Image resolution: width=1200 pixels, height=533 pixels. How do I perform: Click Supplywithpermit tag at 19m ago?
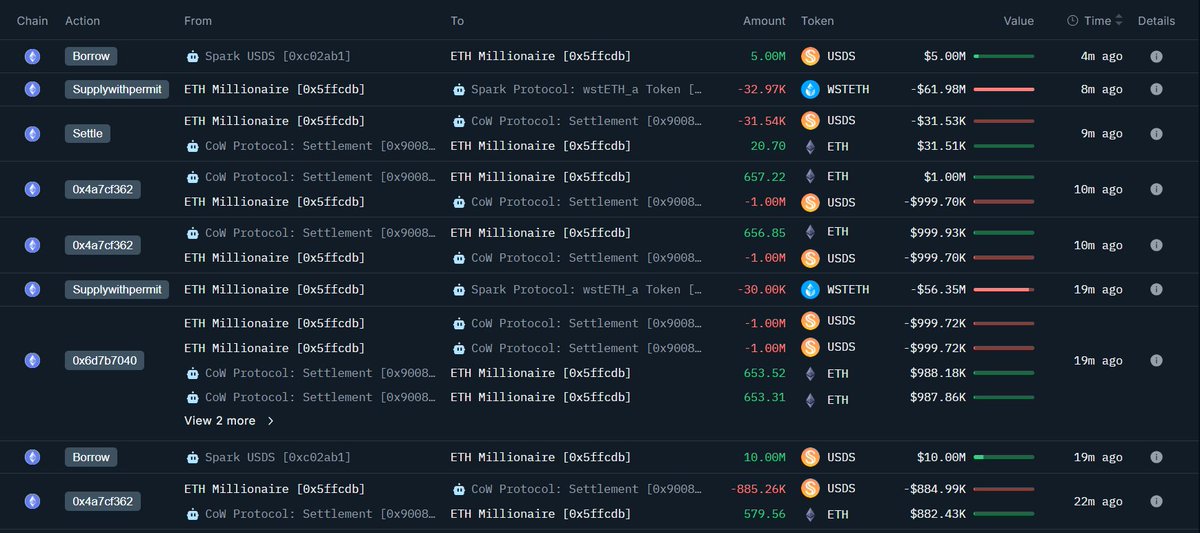click(117, 289)
